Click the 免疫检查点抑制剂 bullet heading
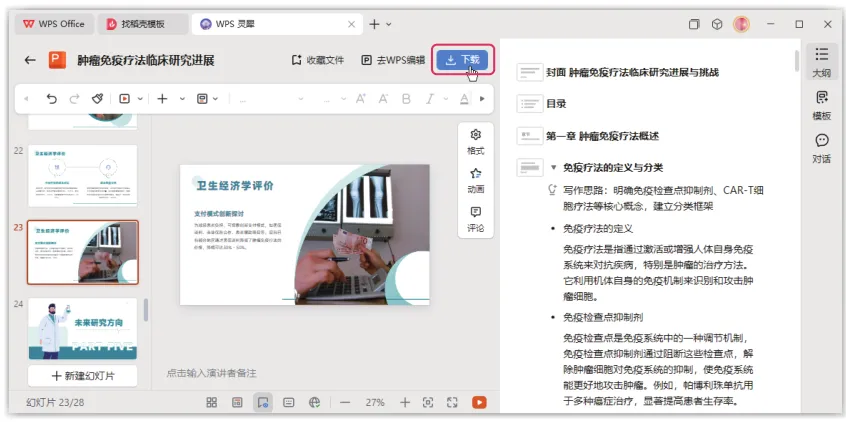Viewport: 846px width, 422px height. pyautogui.click(x=603, y=317)
